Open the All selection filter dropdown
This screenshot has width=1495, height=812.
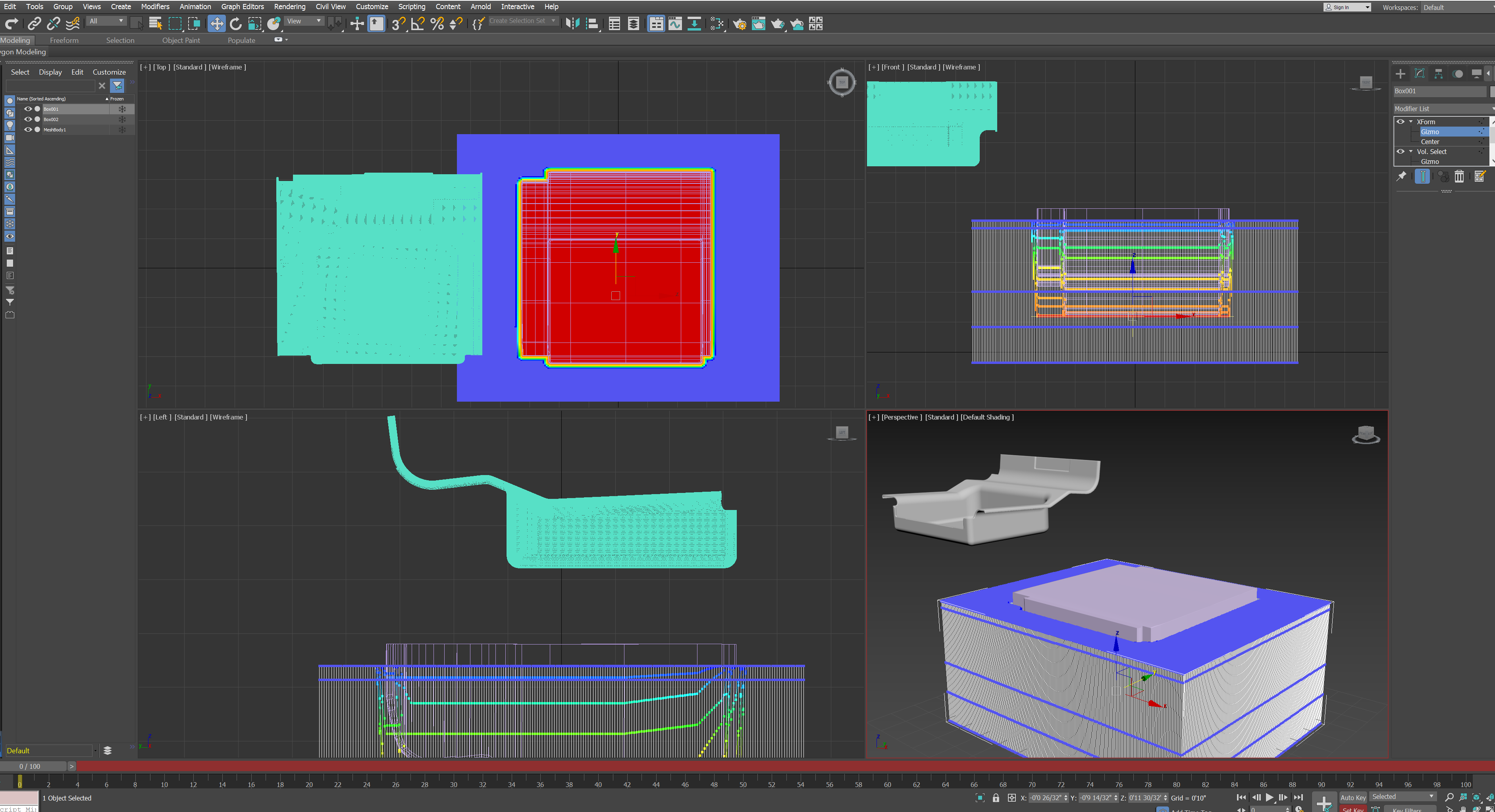pos(106,21)
